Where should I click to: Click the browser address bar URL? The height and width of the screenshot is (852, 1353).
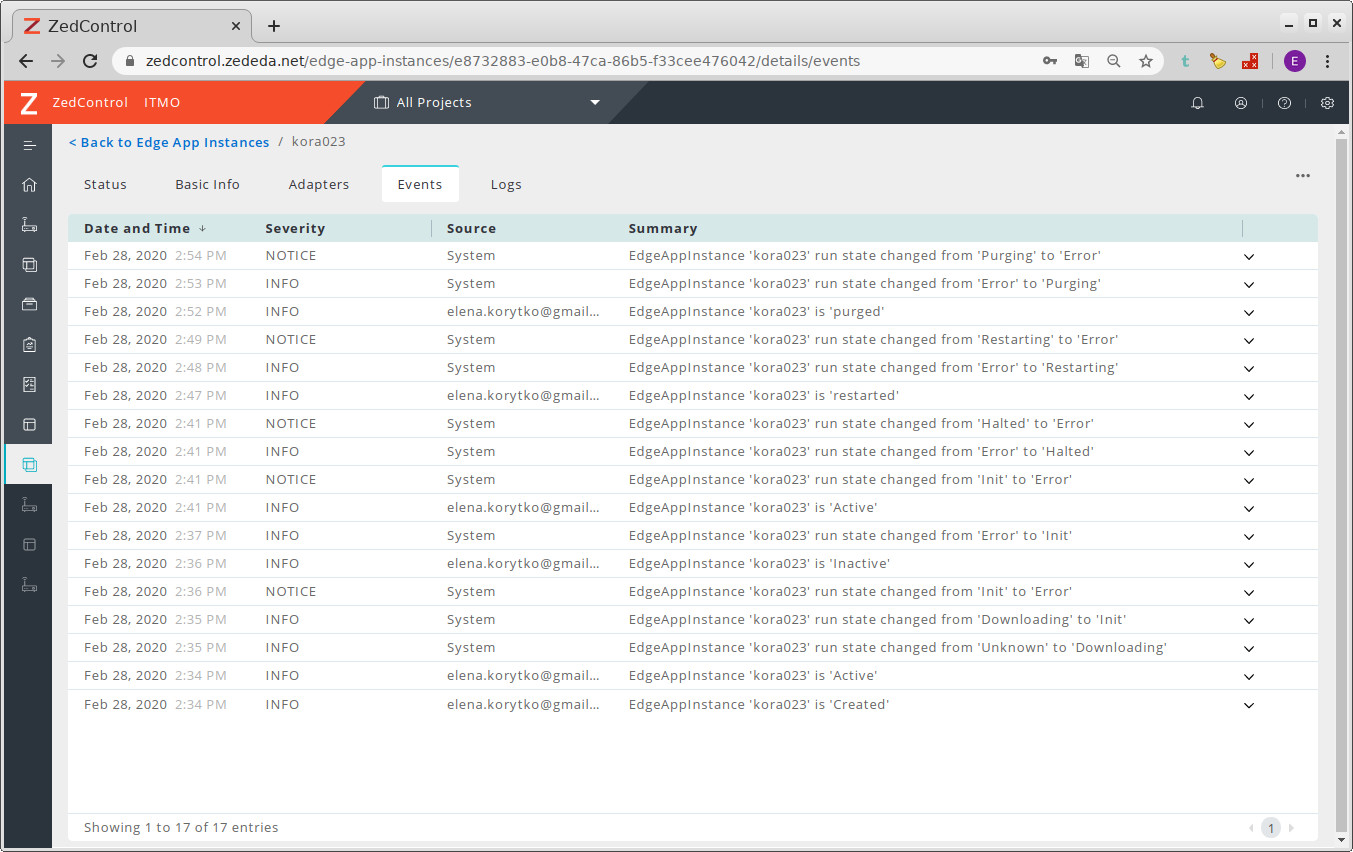click(502, 61)
